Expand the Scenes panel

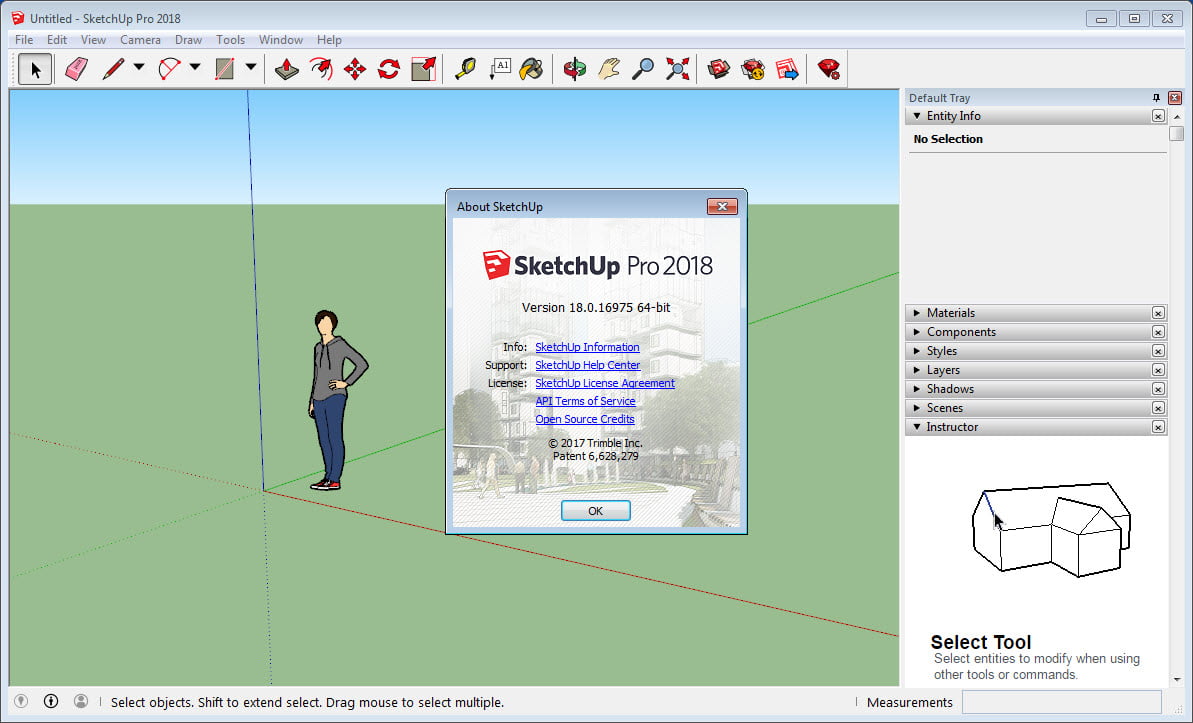917,408
